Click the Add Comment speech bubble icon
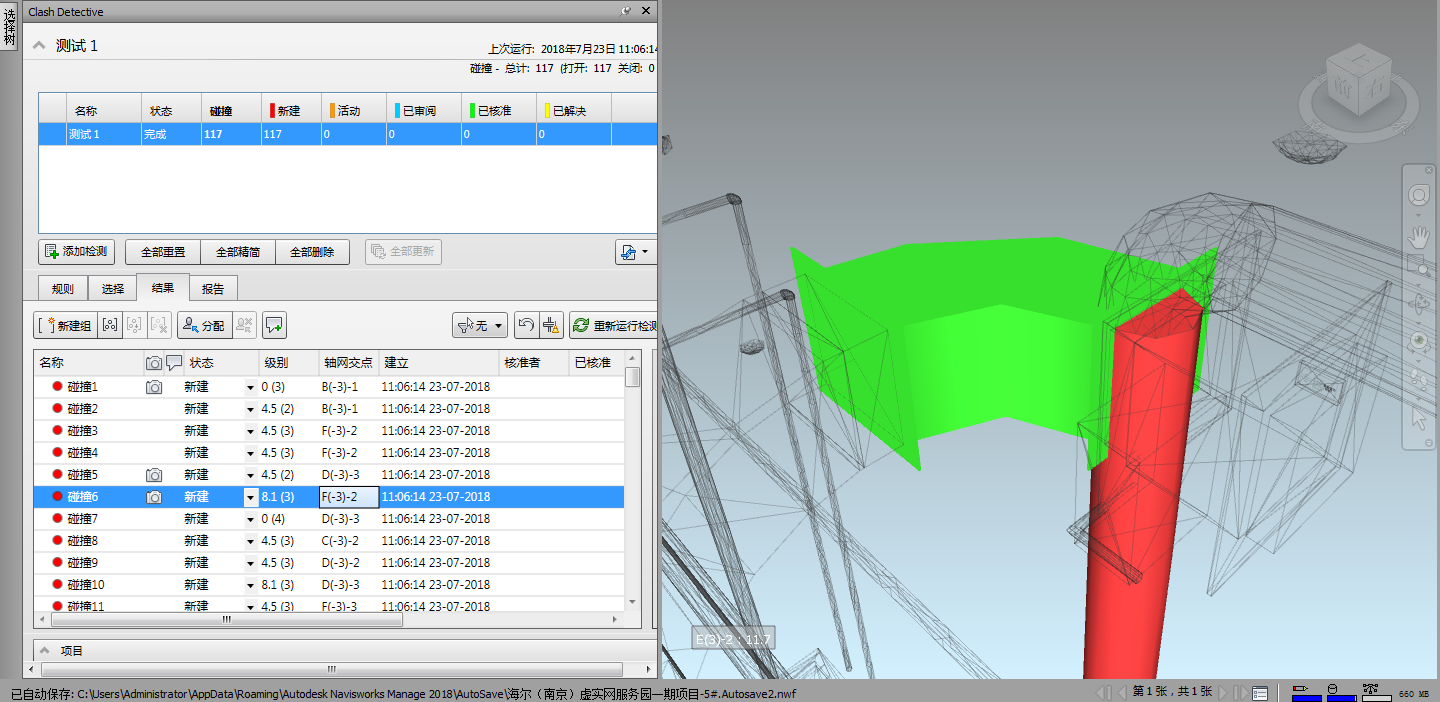Screen dimensions: 1440x702 (274, 325)
